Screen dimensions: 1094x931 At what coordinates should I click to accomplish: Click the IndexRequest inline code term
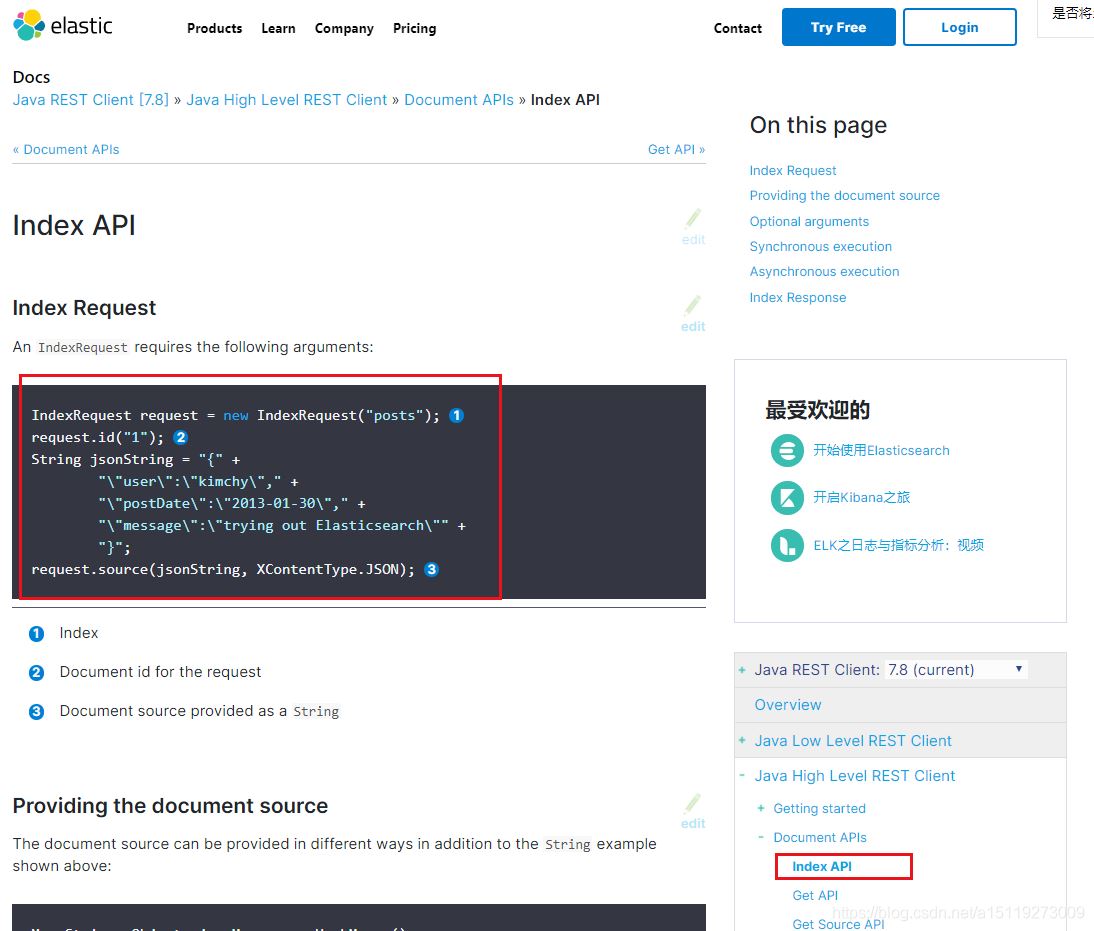pos(82,348)
